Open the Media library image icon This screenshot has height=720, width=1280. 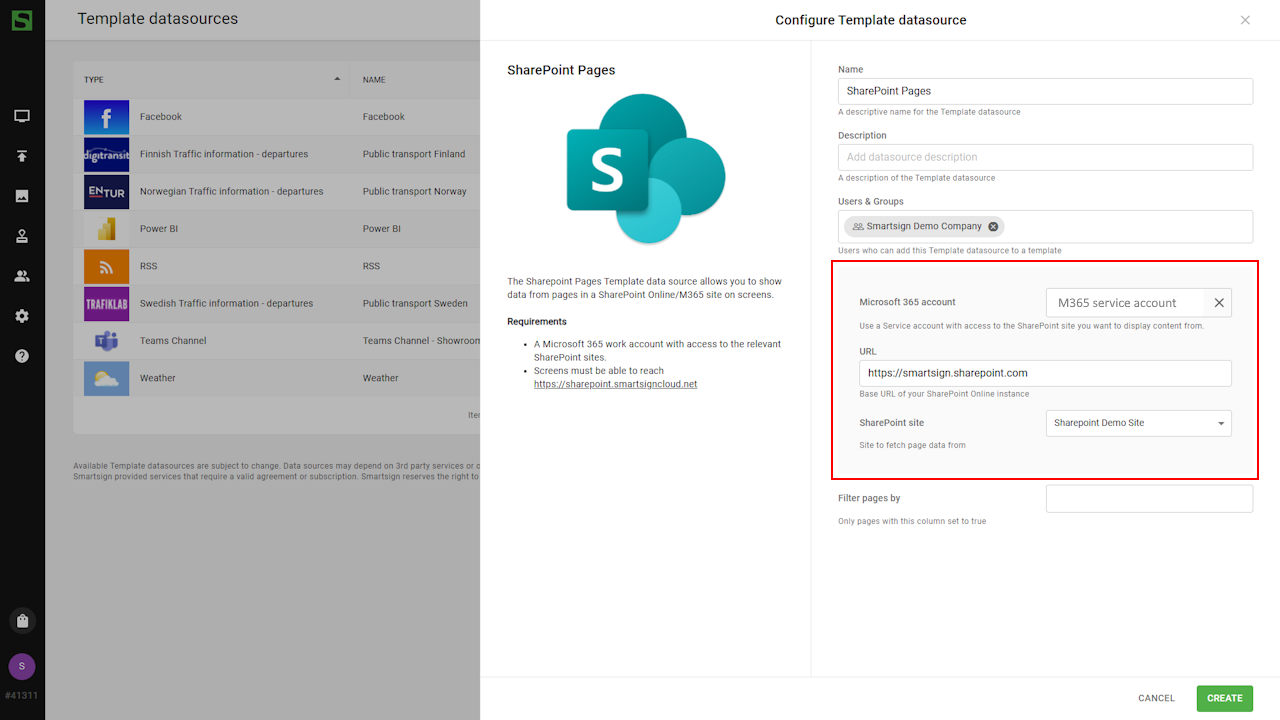point(22,196)
